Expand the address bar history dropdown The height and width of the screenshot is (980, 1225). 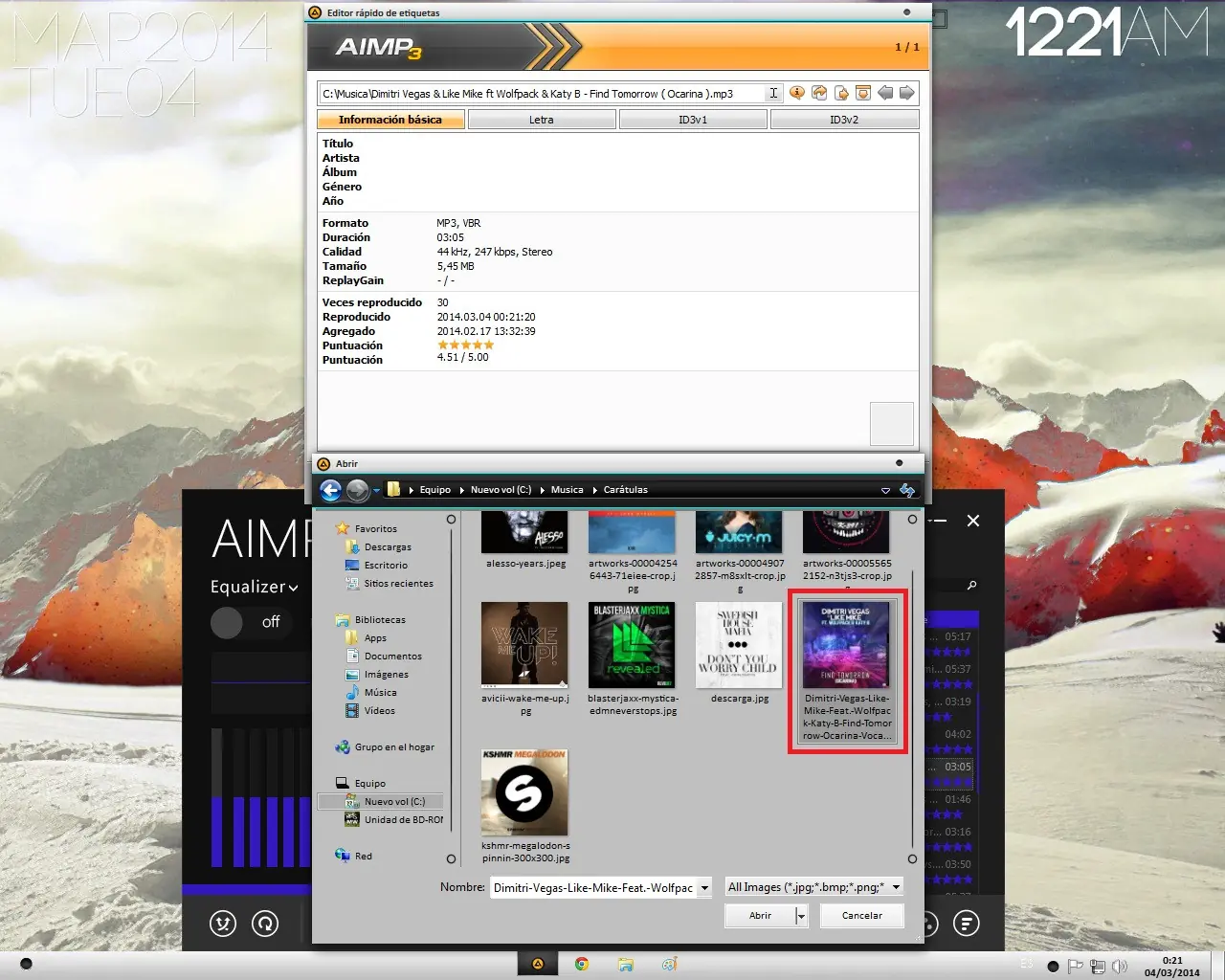click(885, 490)
